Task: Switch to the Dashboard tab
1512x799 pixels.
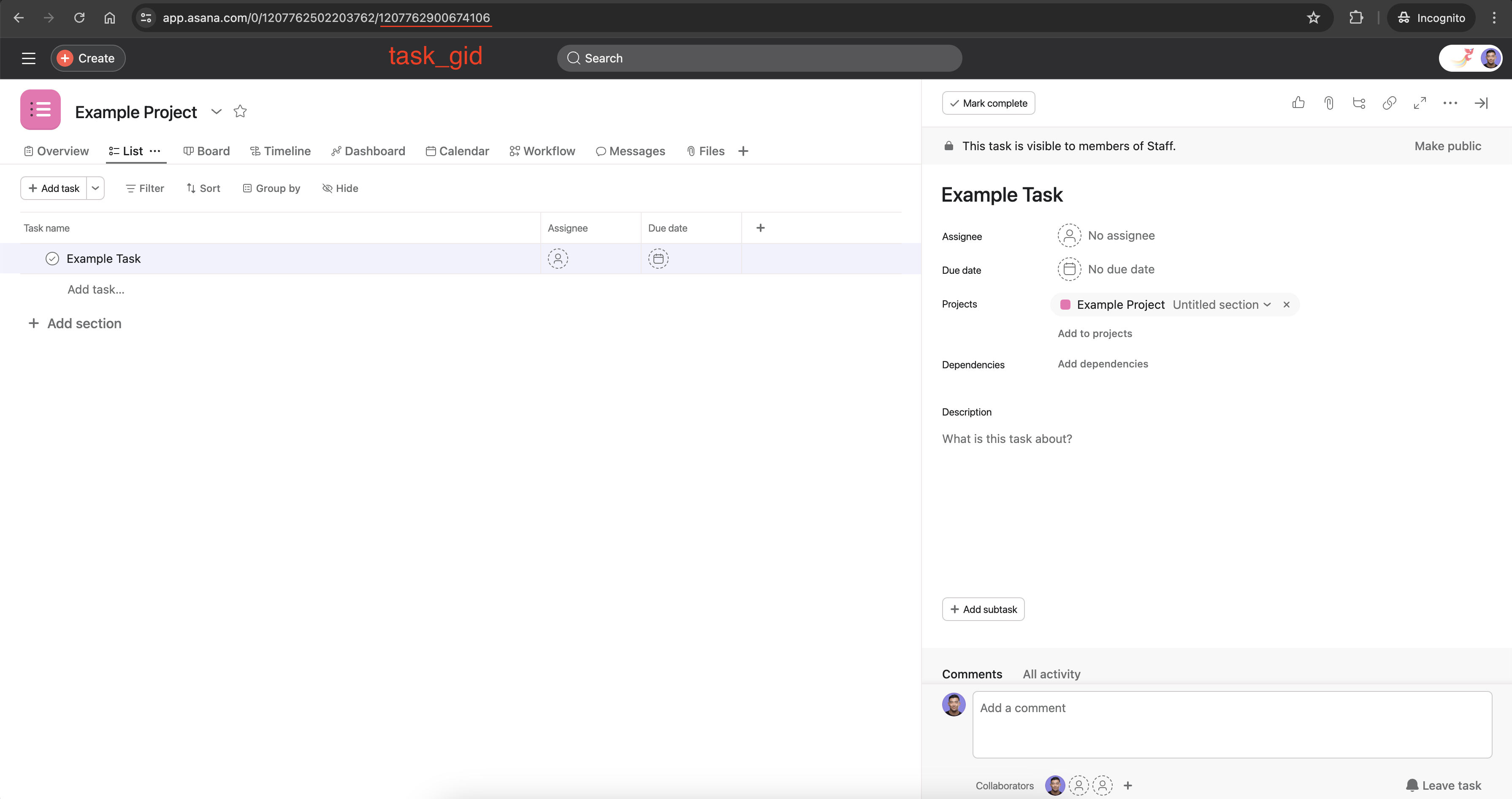Action: coord(368,151)
